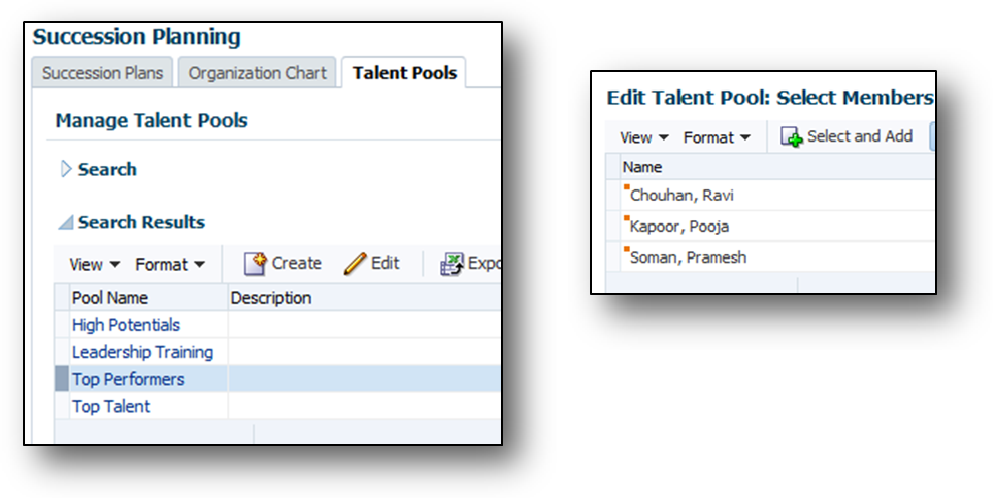Collapse the Search Results section
The height and width of the screenshot is (498, 998).
coord(66,223)
